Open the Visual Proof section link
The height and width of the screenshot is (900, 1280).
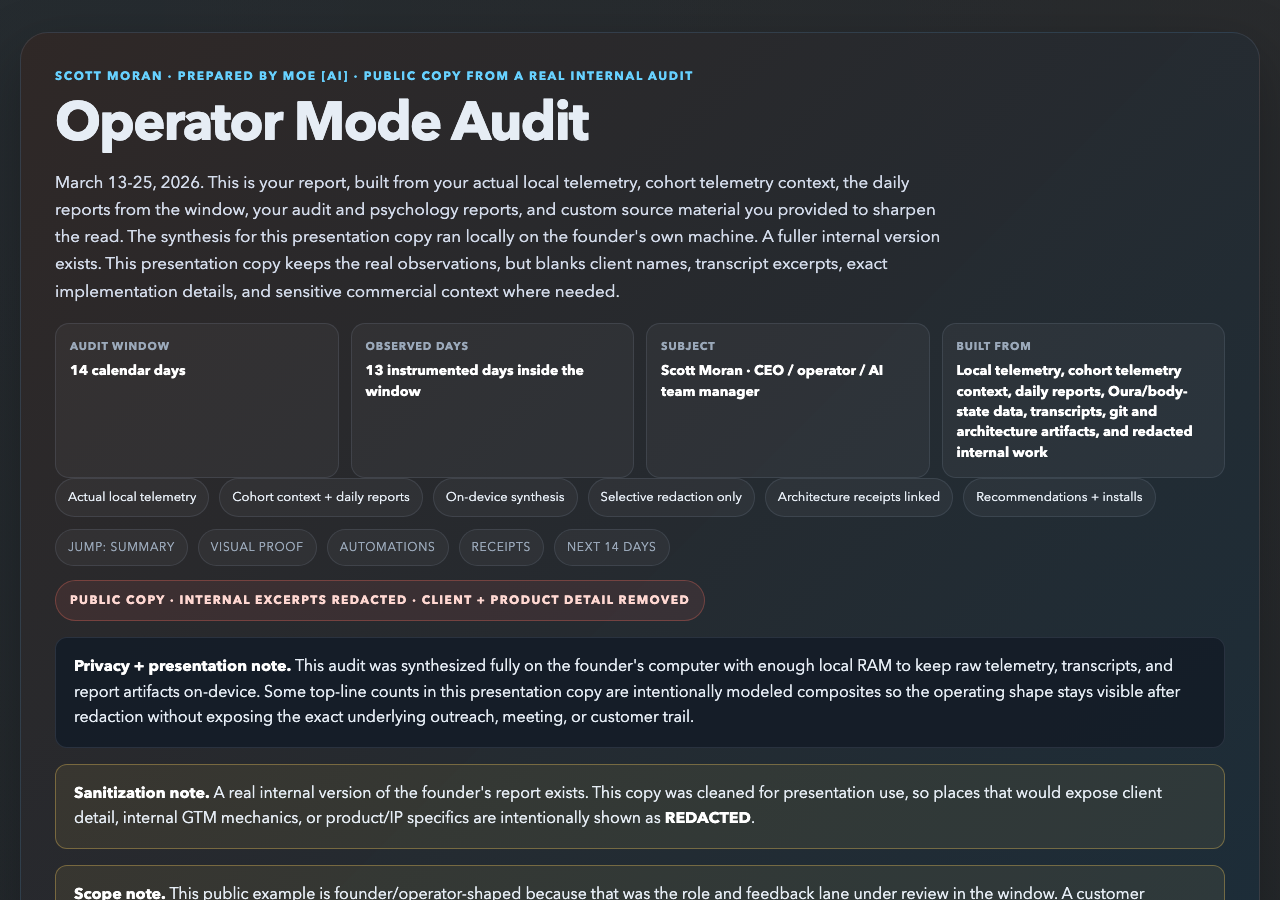point(257,547)
